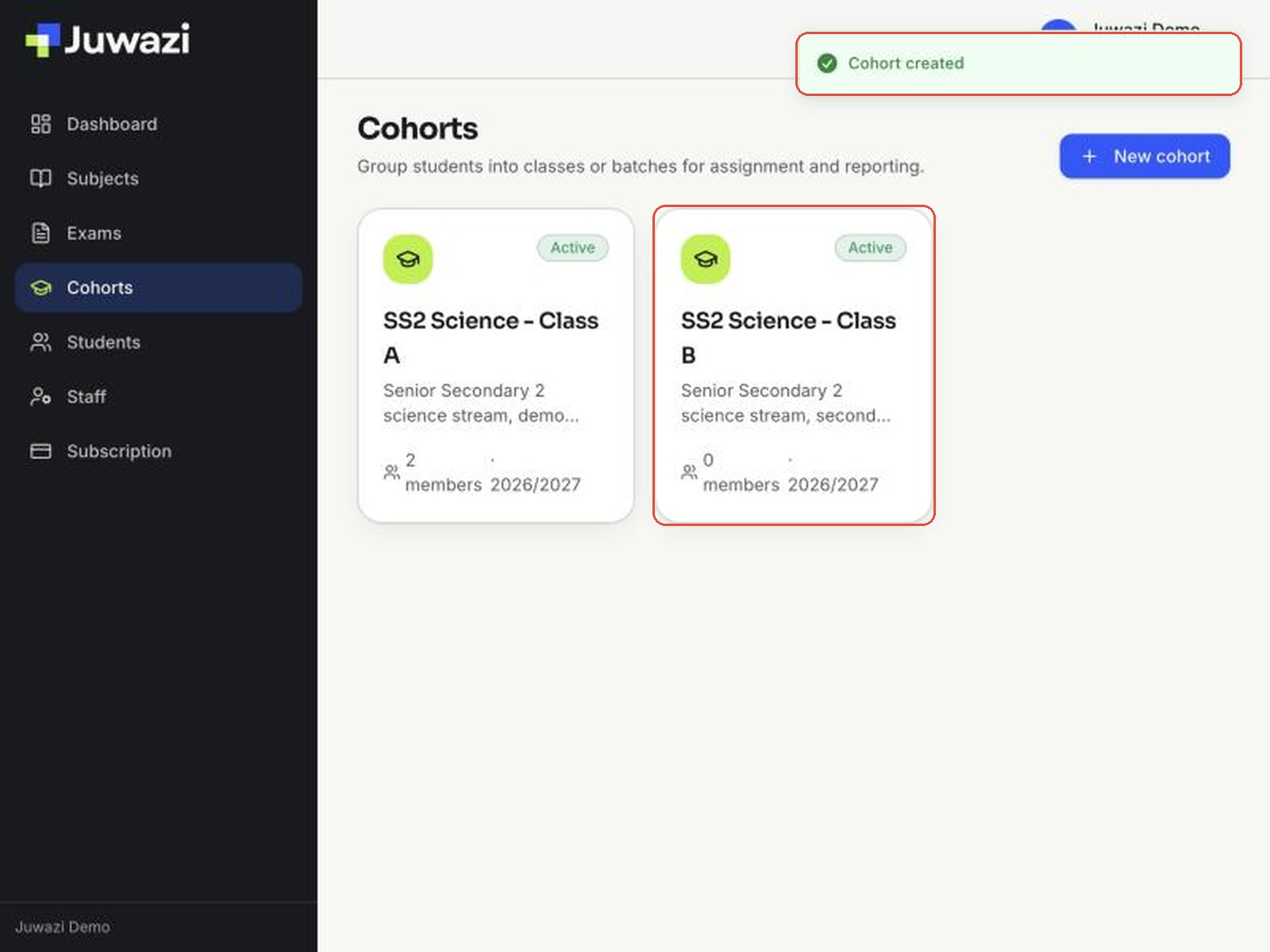Image resolution: width=1270 pixels, height=952 pixels.
Task: Click Class A description 'science stream, demo...'
Action: tap(481, 416)
